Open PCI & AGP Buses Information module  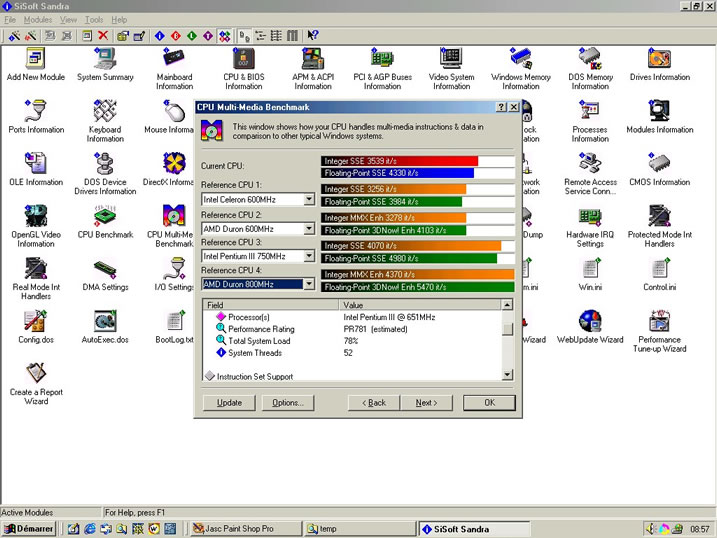(x=382, y=69)
